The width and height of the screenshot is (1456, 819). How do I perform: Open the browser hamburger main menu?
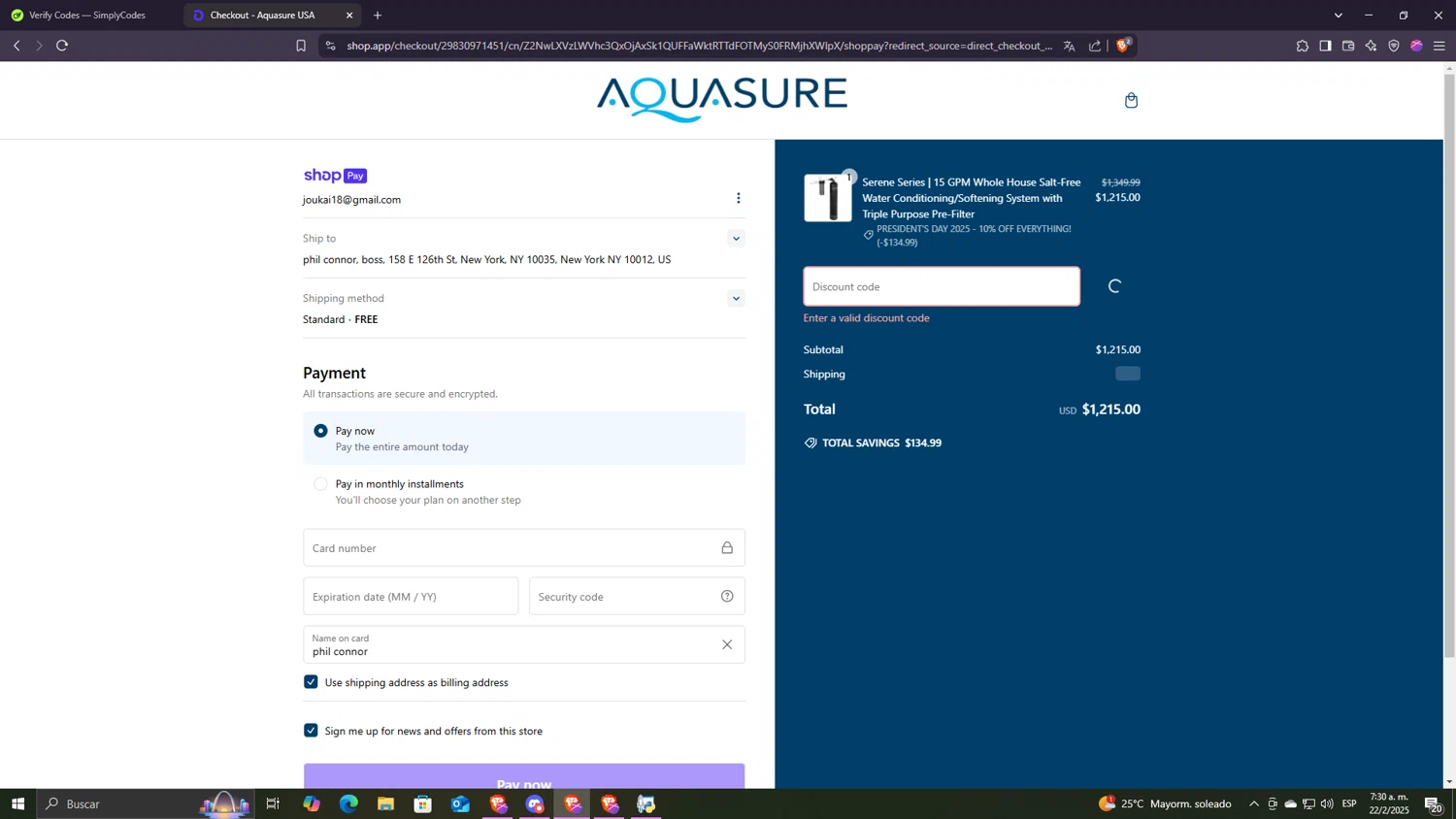click(x=1439, y=46)
